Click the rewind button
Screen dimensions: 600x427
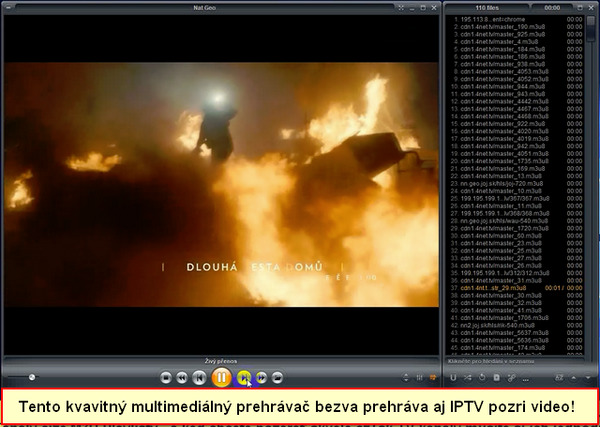click(x=182, y=377)
